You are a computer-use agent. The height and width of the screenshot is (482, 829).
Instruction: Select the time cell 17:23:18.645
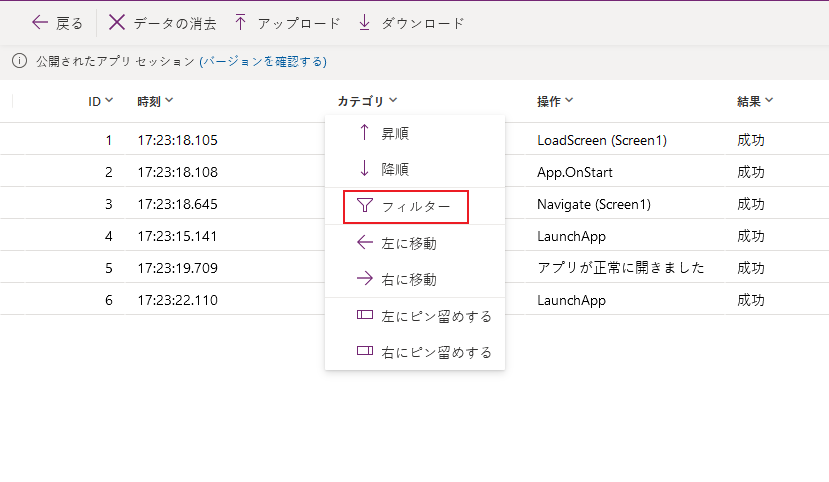(x=178, y=204)
